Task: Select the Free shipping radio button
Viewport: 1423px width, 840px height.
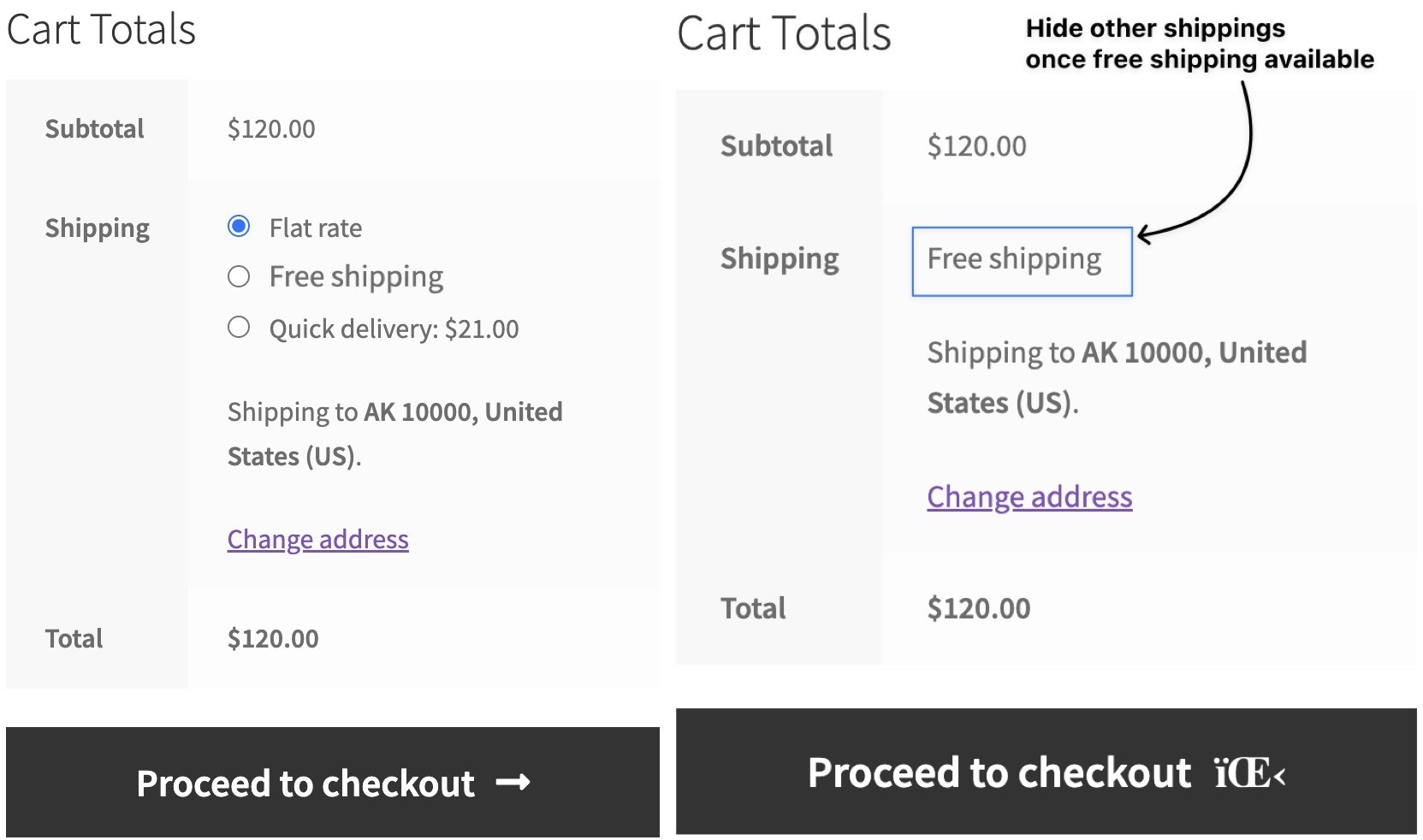Action: (x=239, y=276)
